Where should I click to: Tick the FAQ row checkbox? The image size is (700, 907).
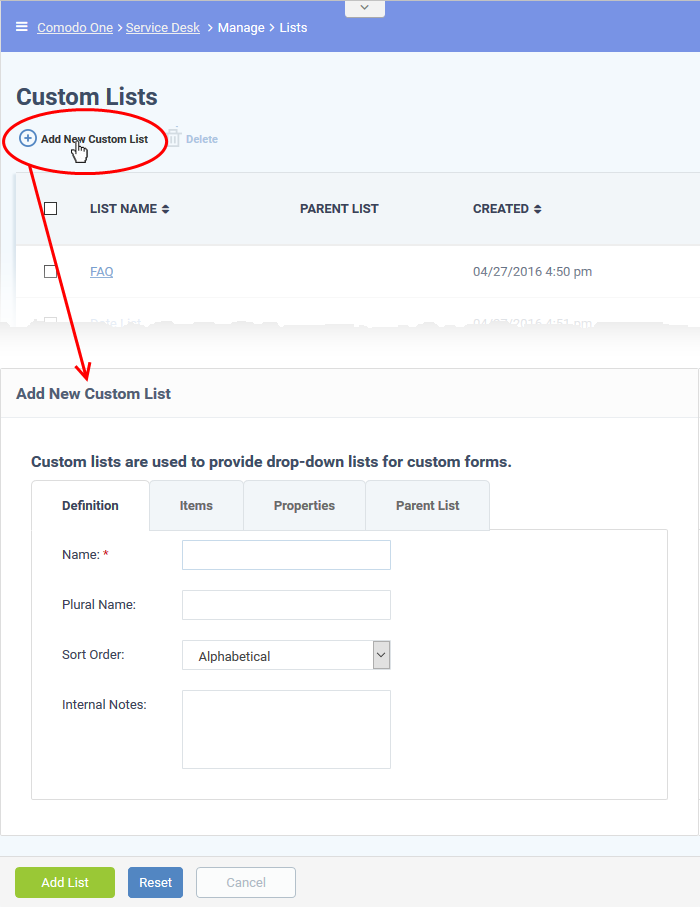pos(50,271)
